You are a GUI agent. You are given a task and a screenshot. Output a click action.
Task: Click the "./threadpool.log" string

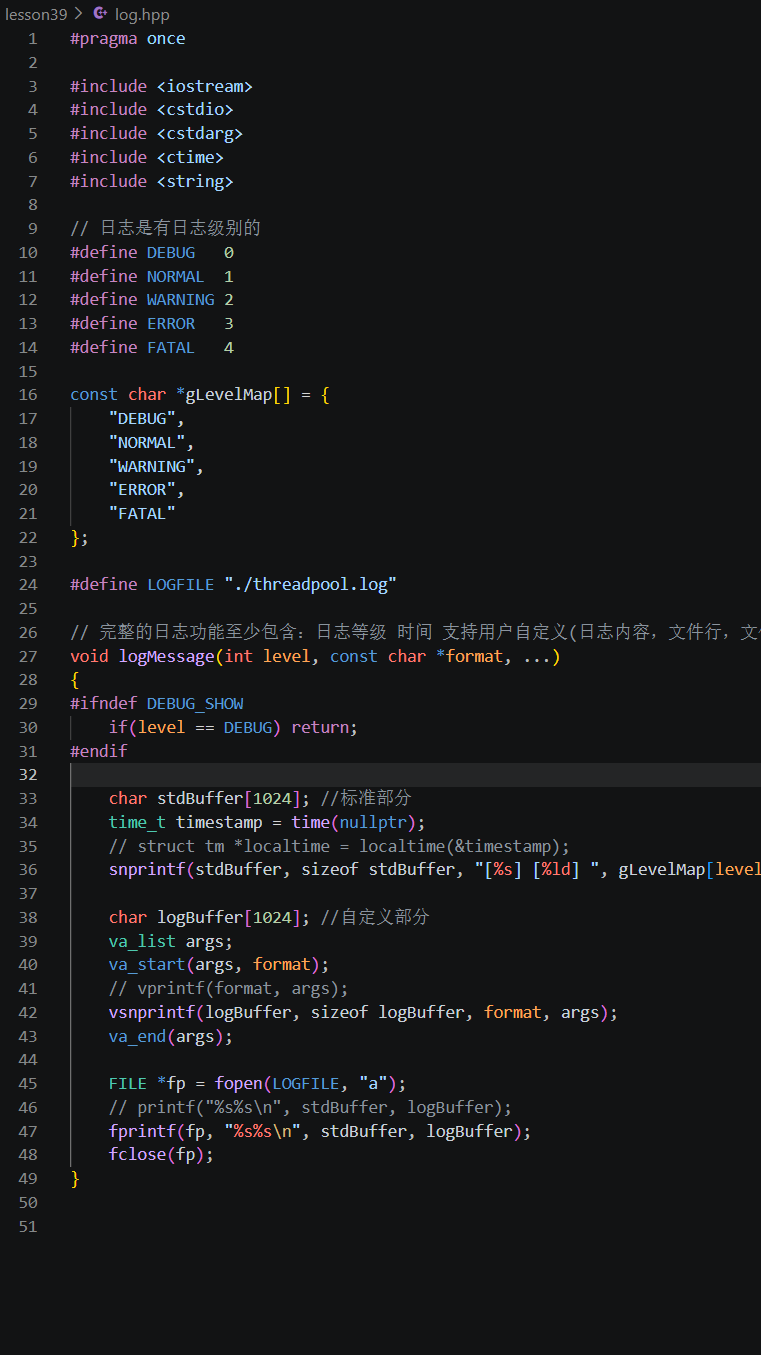pos(311,585)
